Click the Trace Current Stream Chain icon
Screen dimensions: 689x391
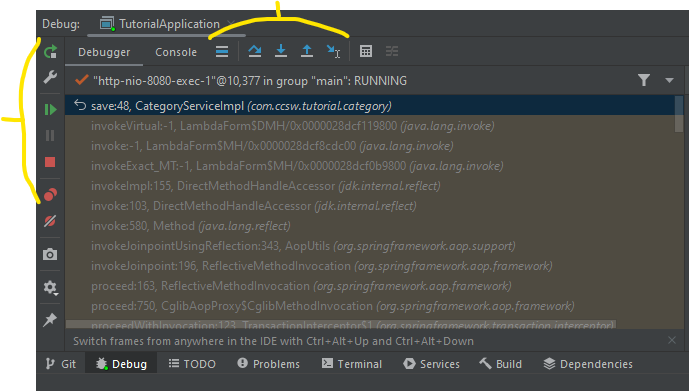point(392,51)
